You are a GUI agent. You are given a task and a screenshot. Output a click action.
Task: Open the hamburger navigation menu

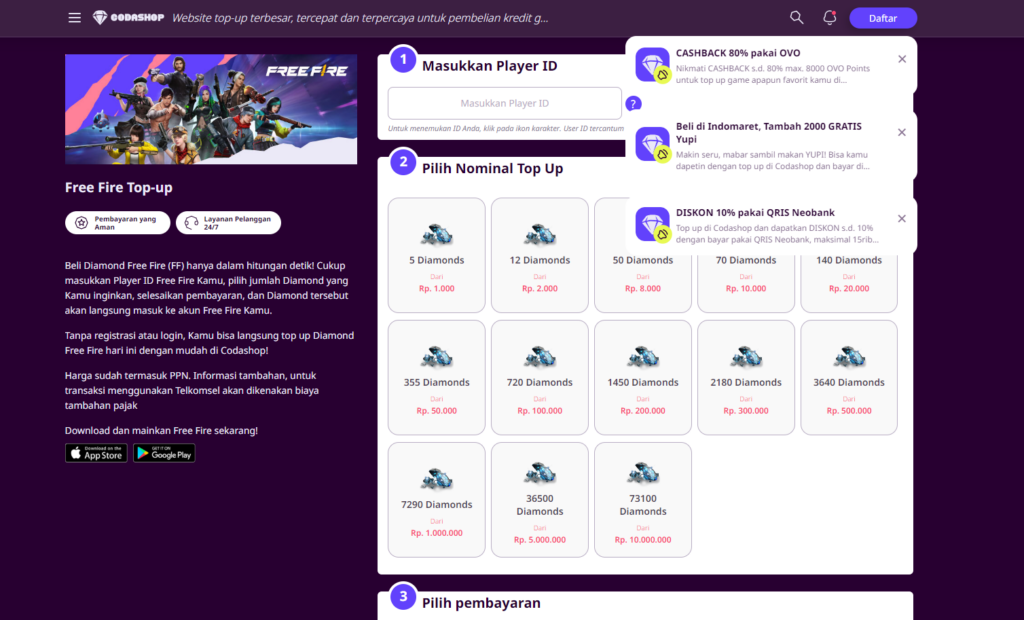click(74, 18)
